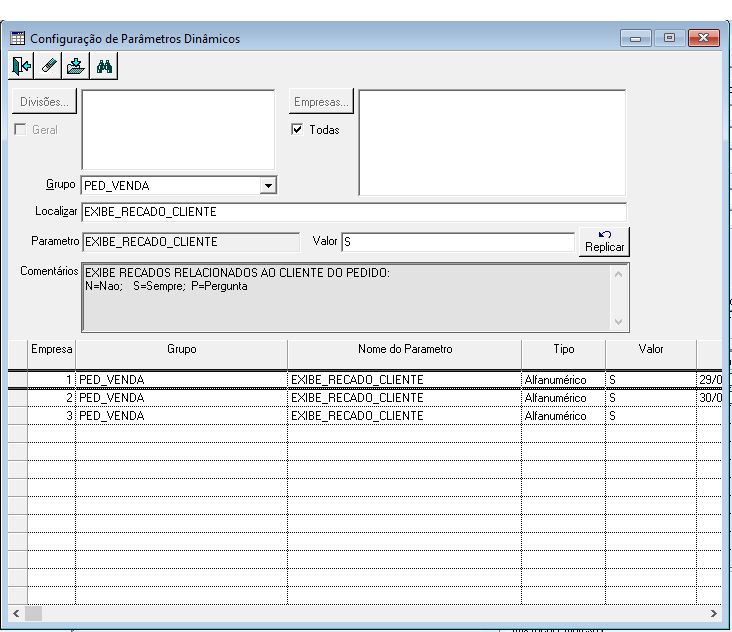The image size is (732, 632).
Task: Select the row selector for empresa 3
Action: (x=18, y=416)
